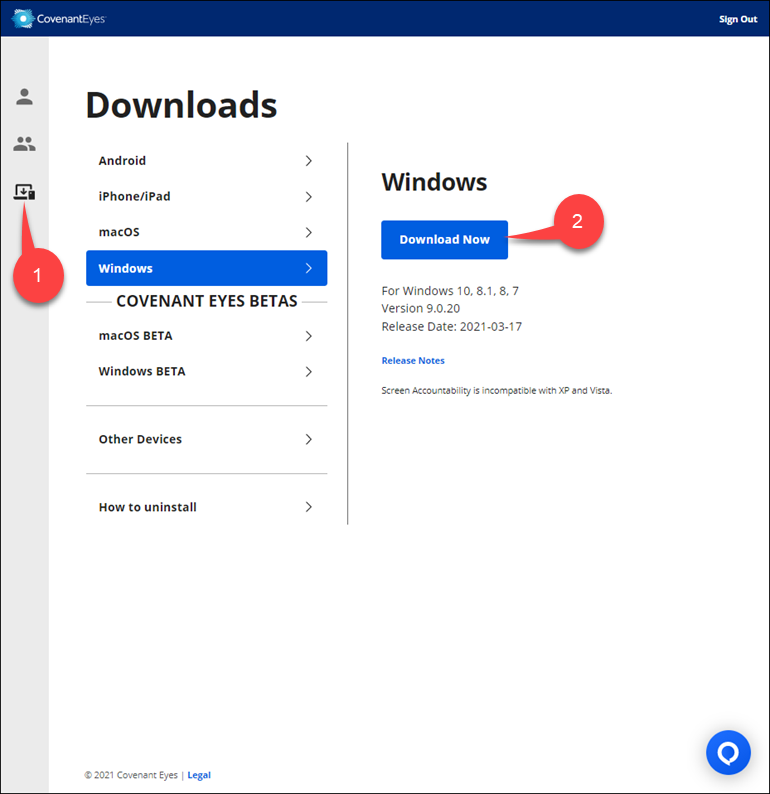Select macOS BETA entry
770x794 pixels.
click(x=207, y=336)
